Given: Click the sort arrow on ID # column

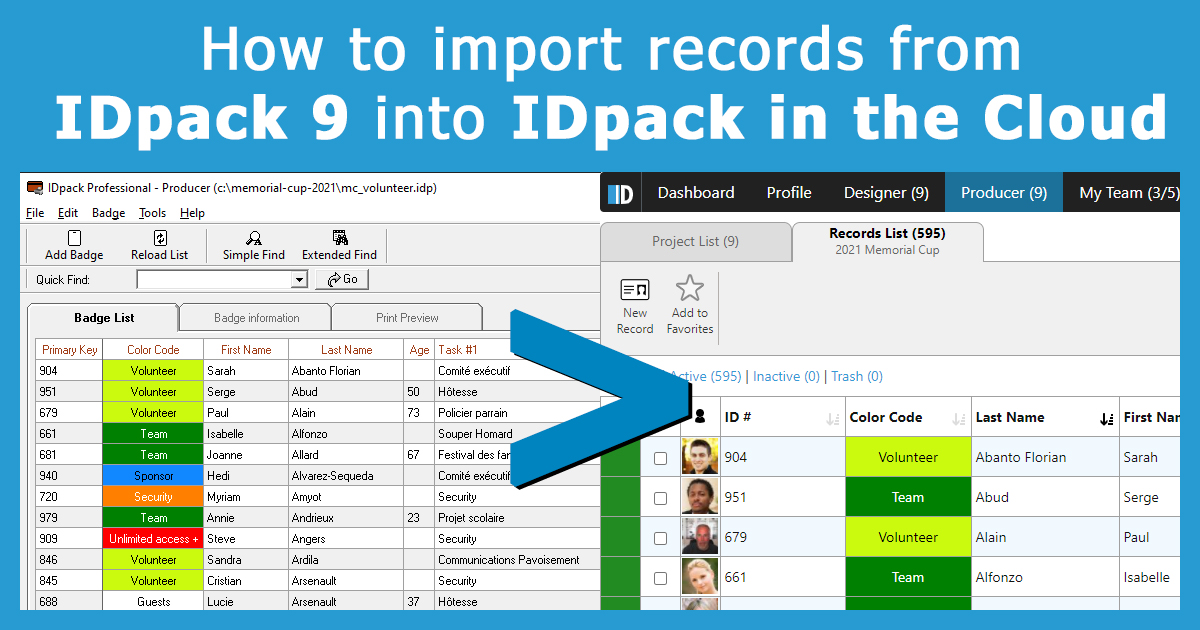Looking at the screenshot, I should pos(833,417).
